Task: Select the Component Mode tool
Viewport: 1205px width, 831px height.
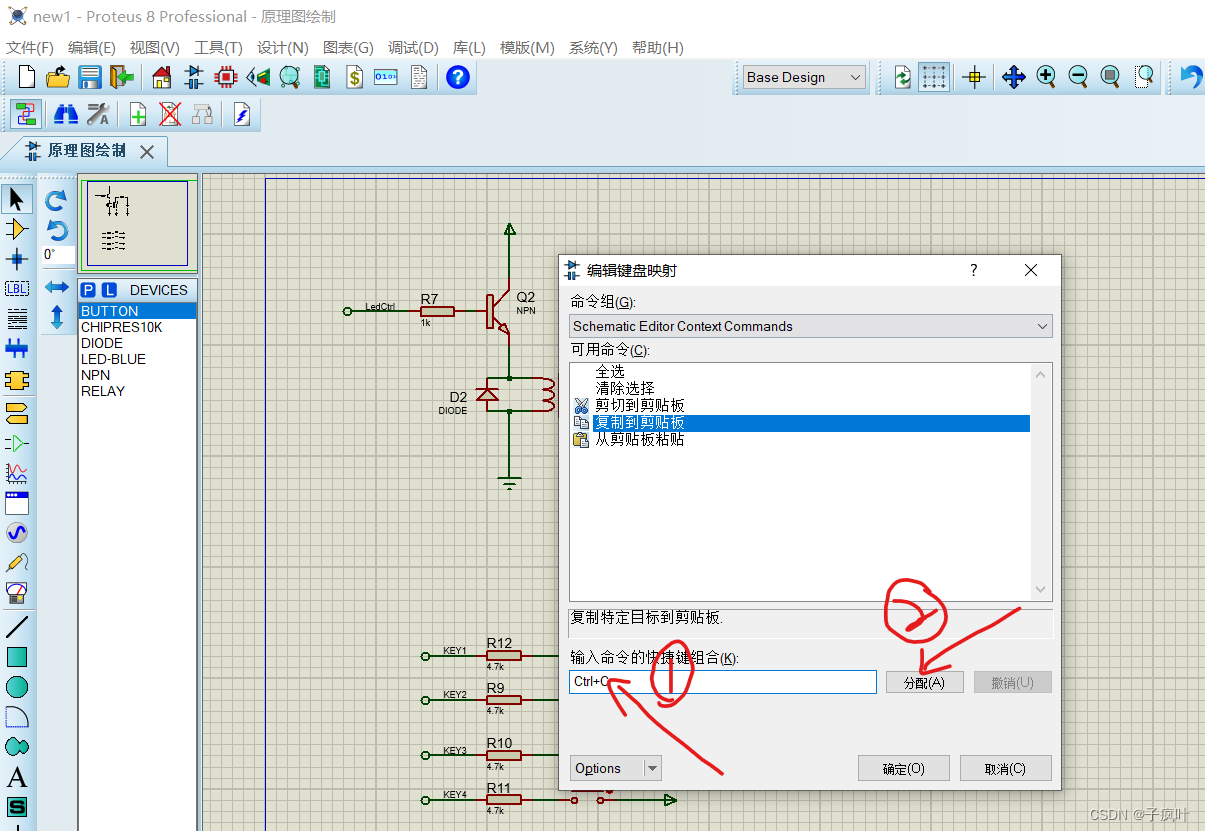Action: point(17,229)
